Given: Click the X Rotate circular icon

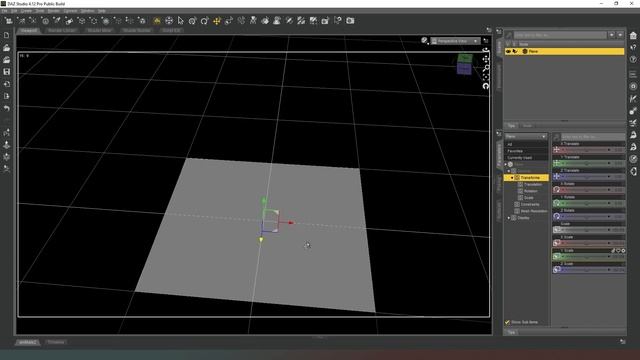Looking at the screenshot, I should click(556, 190).
